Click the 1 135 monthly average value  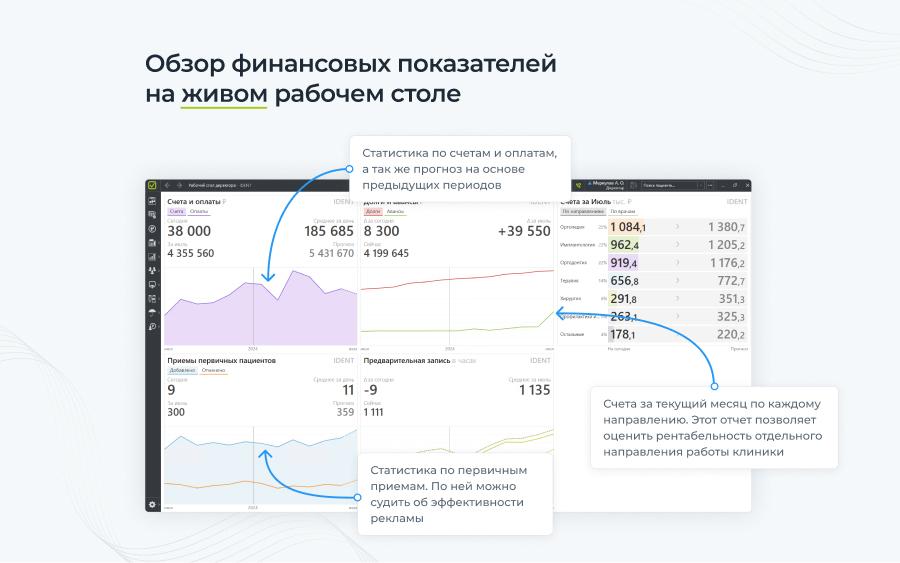pos(534,390)
